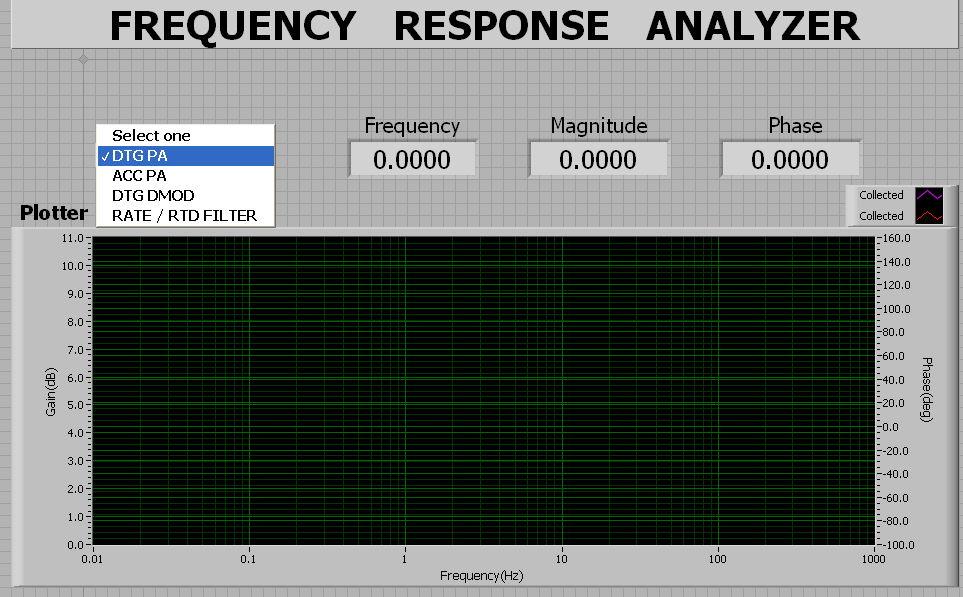Click the red Collected plot swatch

coord(929,216)
